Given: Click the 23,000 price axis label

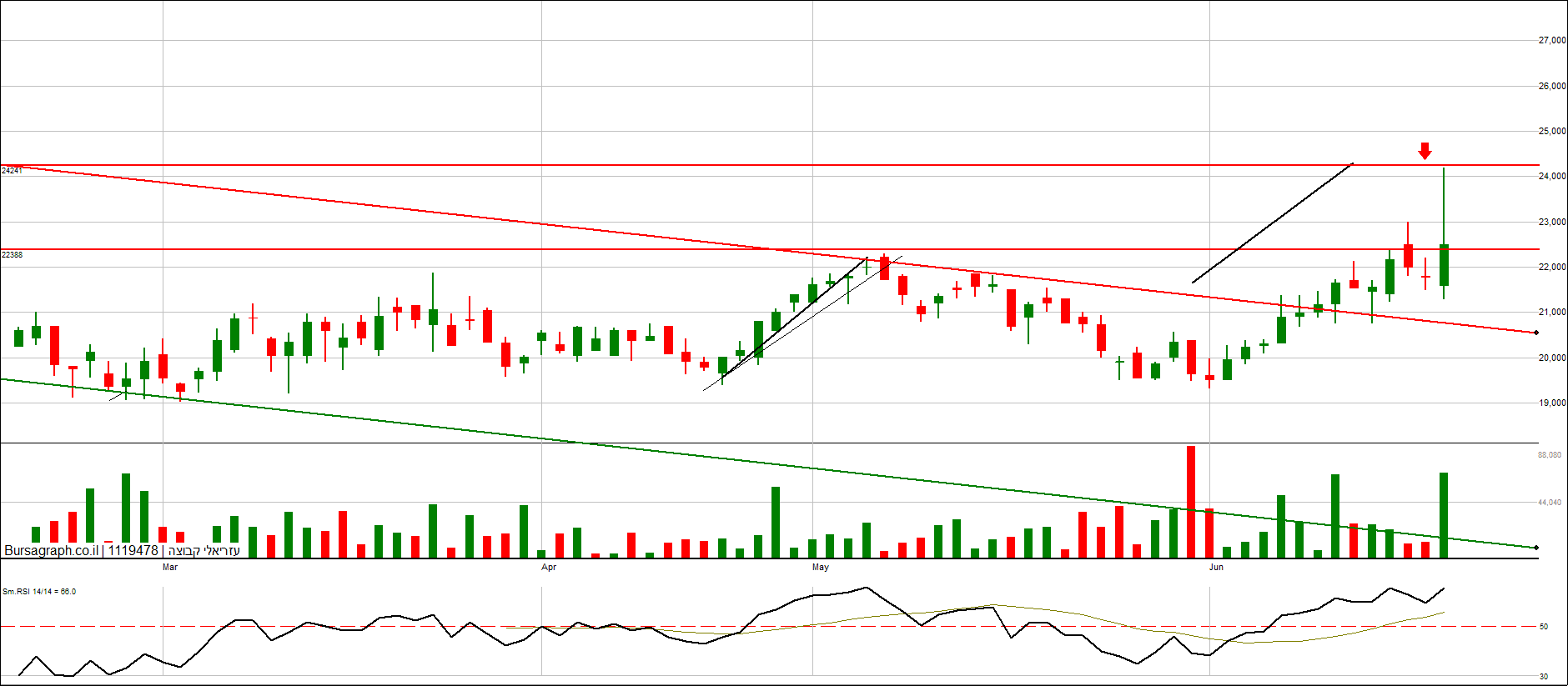Looking at the screenshot, I should pyautogui.click(x=1552, y=222).
